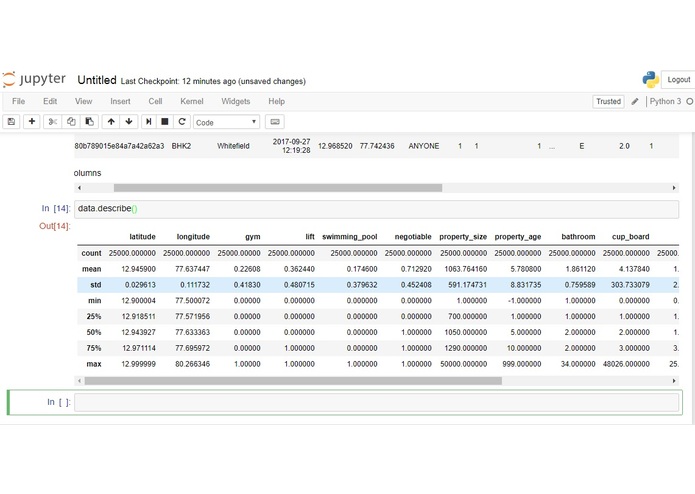Image resolution: width=695 pixels, height=494 pixels.
Task: Open the File menu
Action: [18, 101]
